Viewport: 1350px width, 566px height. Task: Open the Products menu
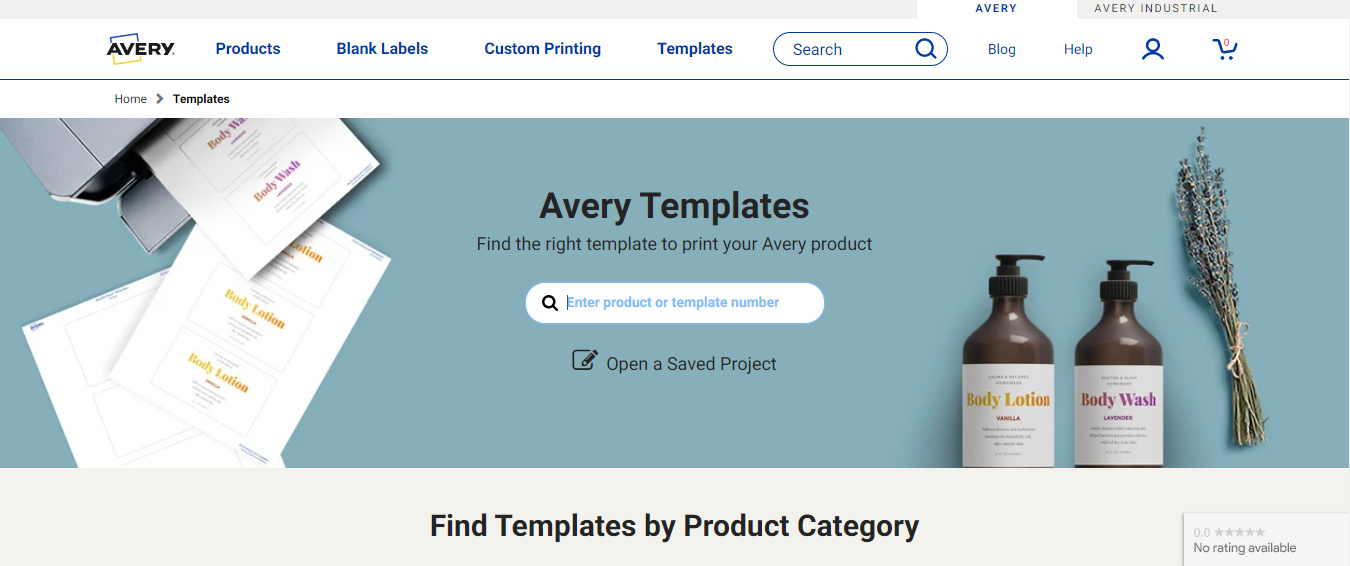248,49
